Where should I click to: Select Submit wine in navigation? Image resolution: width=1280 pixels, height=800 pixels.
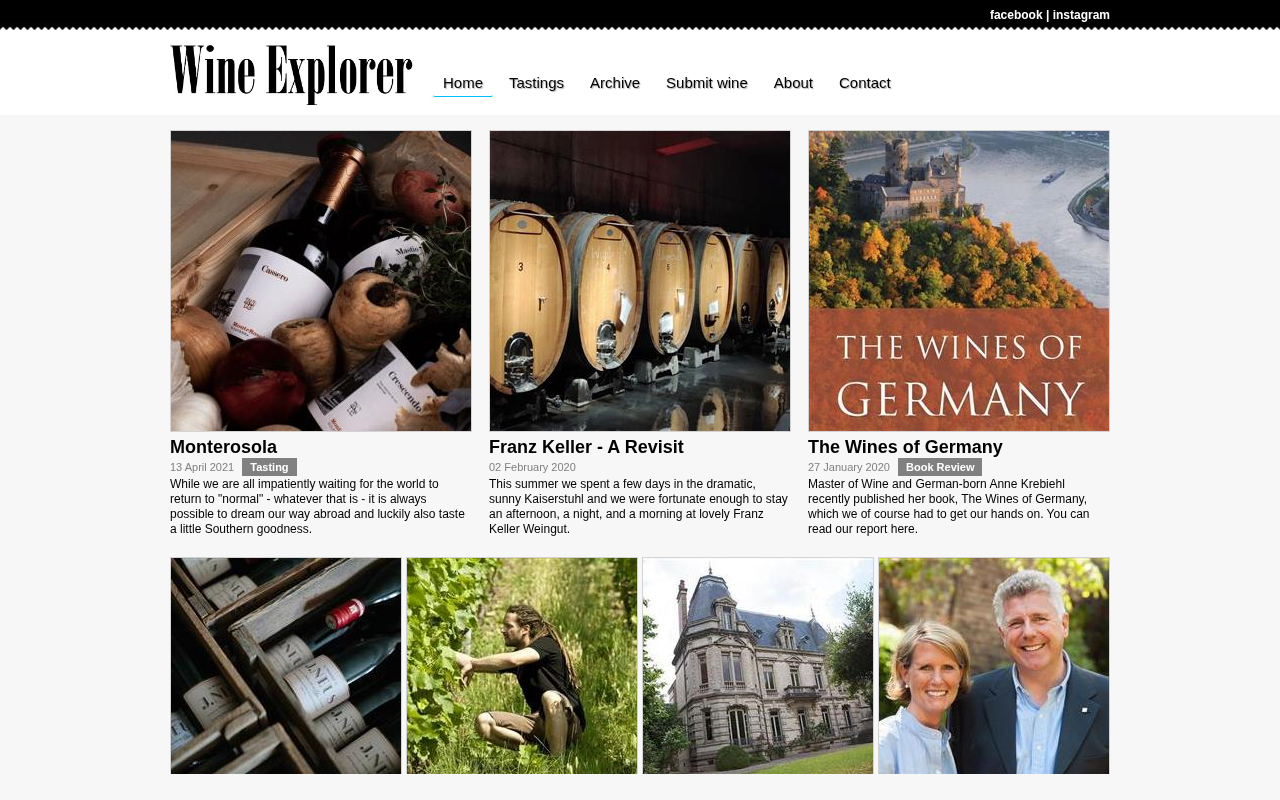click(x=707, y=83)
